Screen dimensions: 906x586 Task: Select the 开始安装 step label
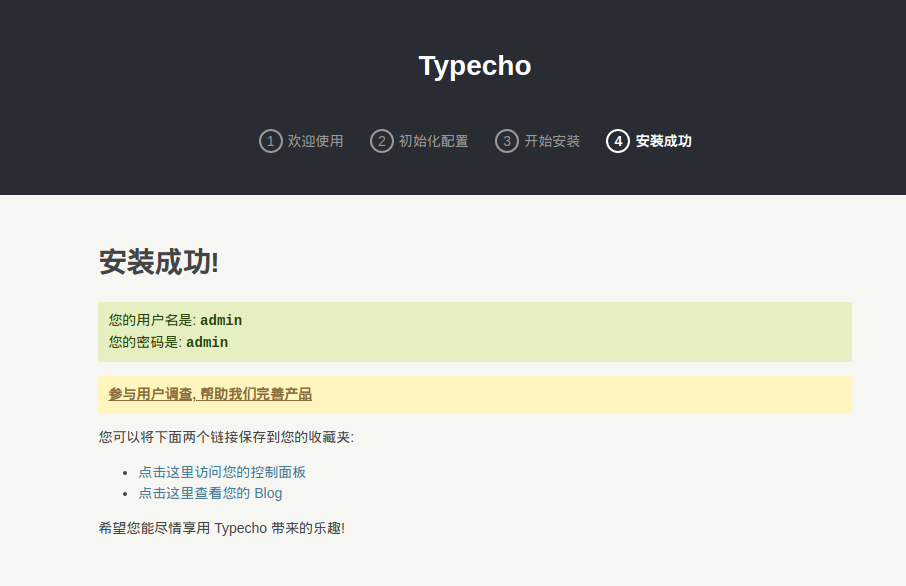pyautogui.click(x=553, y=141)
